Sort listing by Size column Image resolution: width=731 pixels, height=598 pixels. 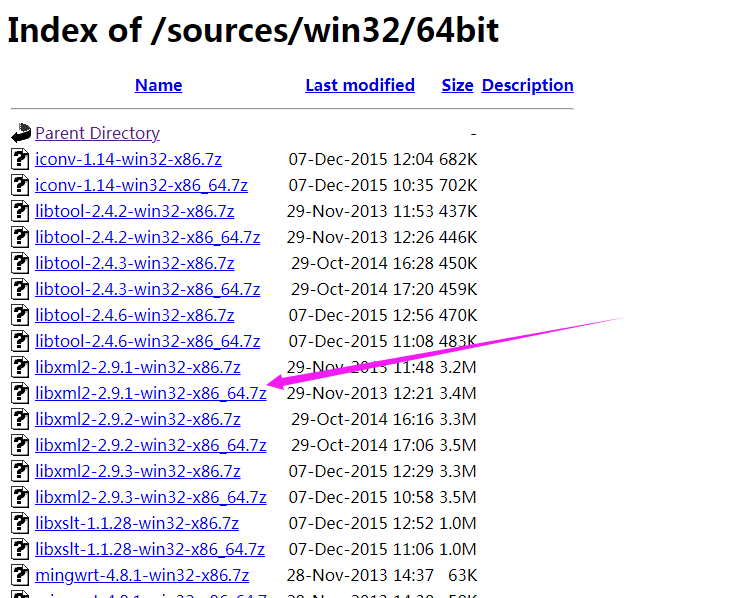click(x=457, y=85)
